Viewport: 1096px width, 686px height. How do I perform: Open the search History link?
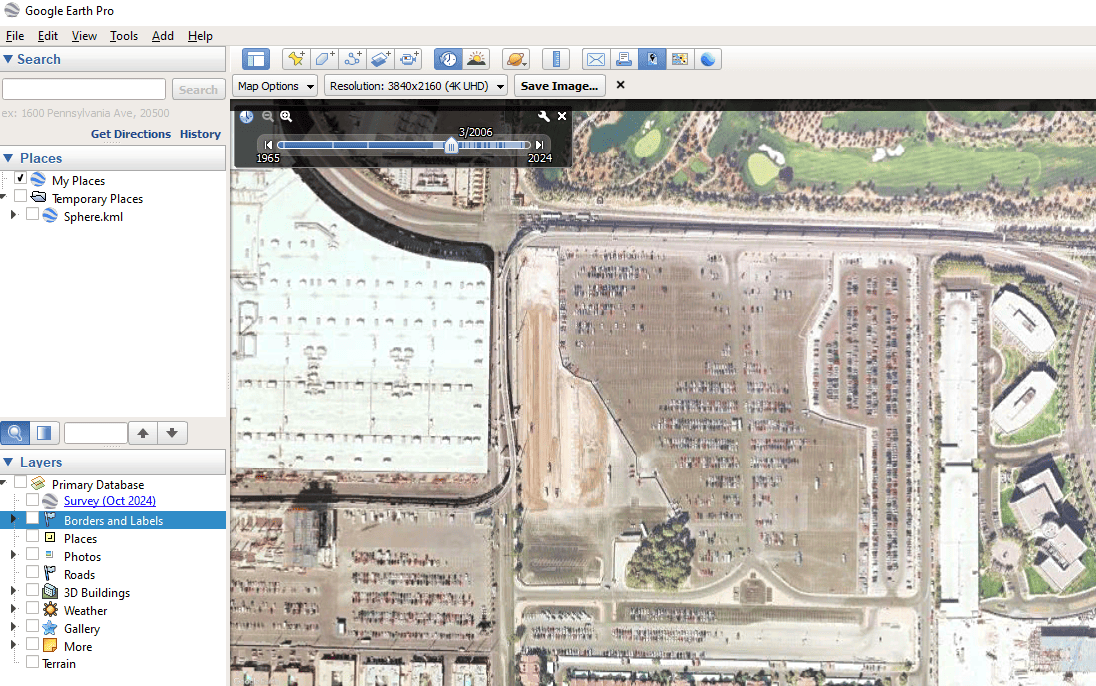pos(200,134)
